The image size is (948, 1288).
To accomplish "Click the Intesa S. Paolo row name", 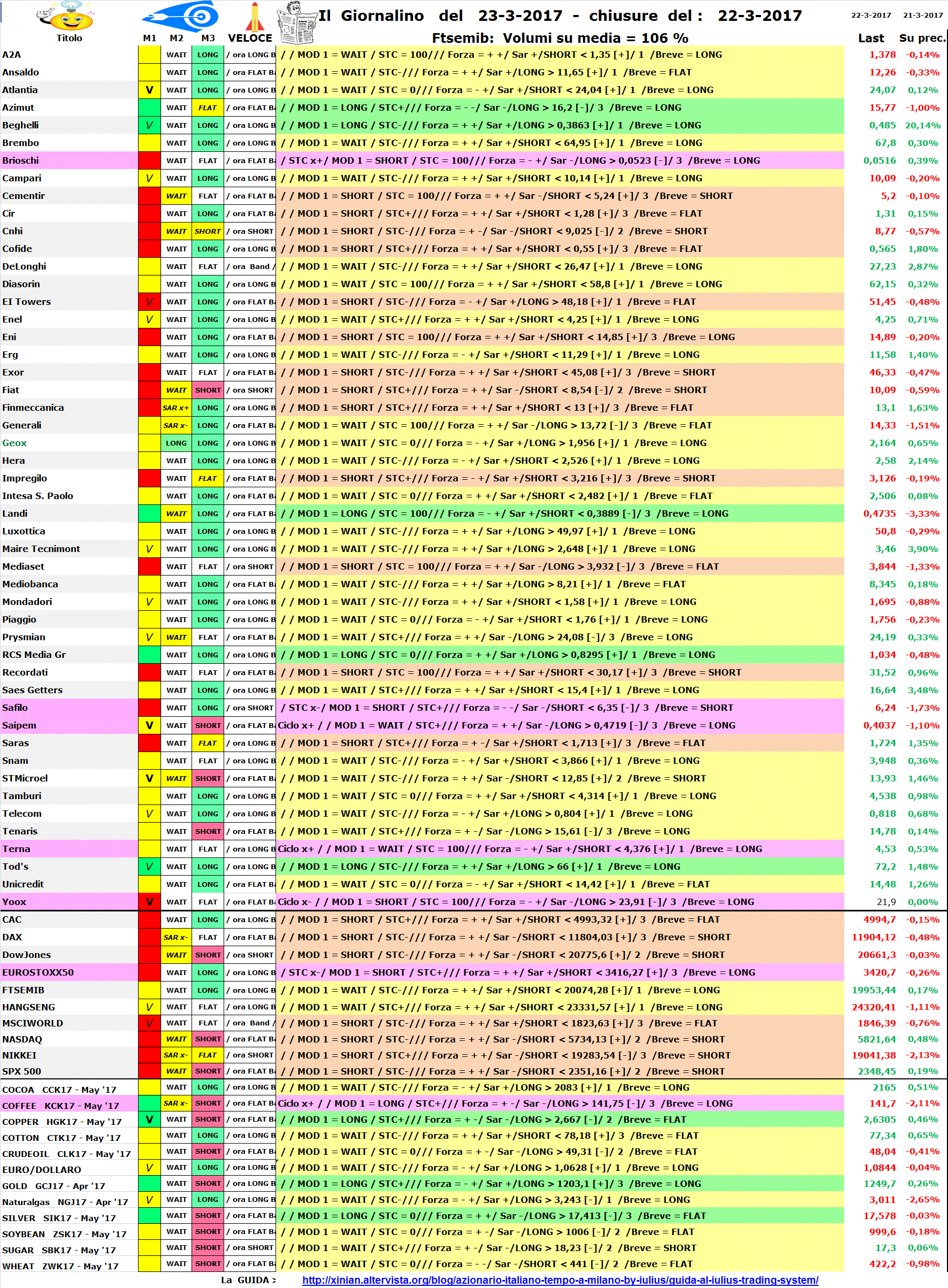I will [x=38, y=496].
